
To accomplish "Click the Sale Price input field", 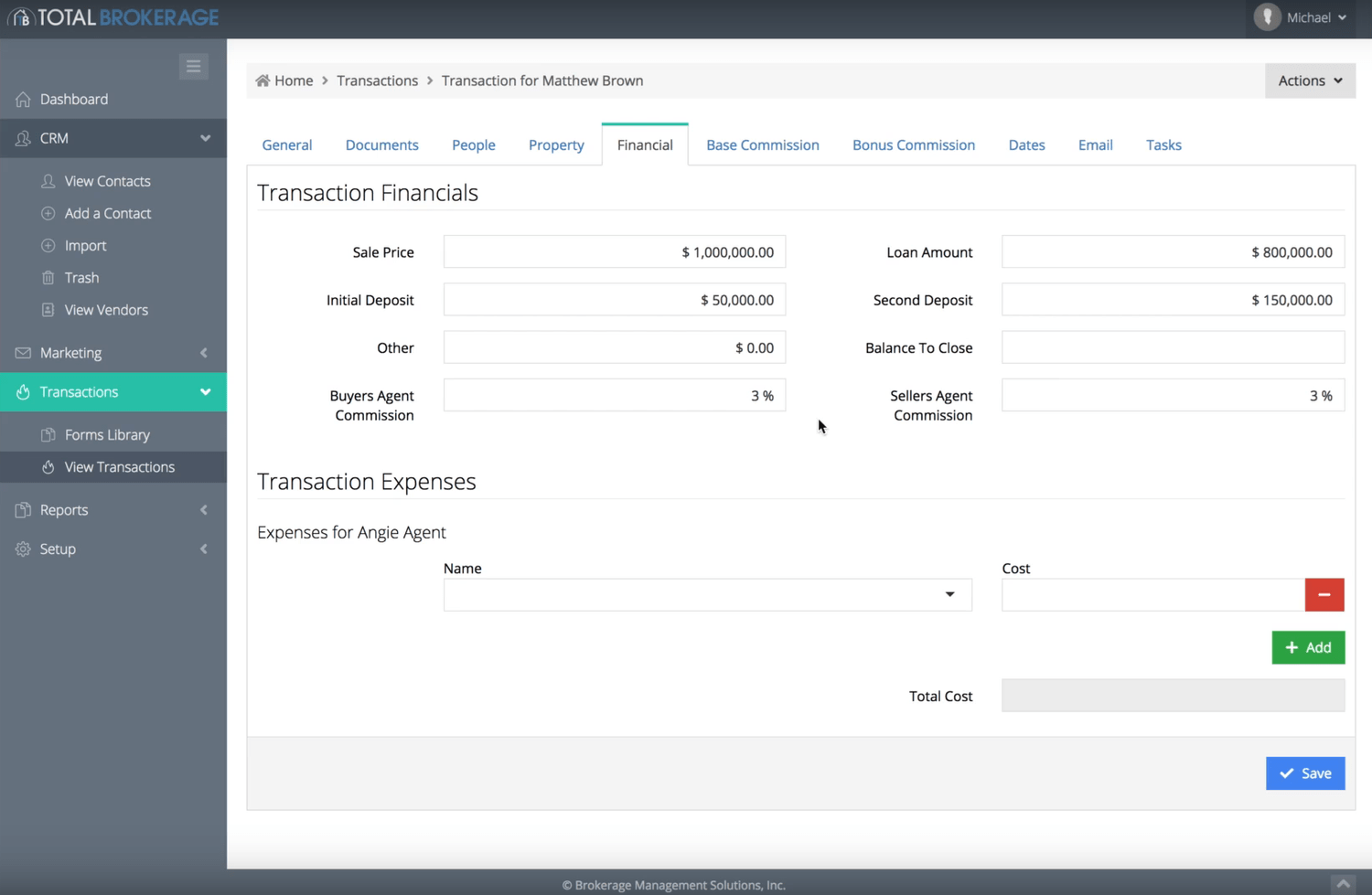I will coord(614,252).
